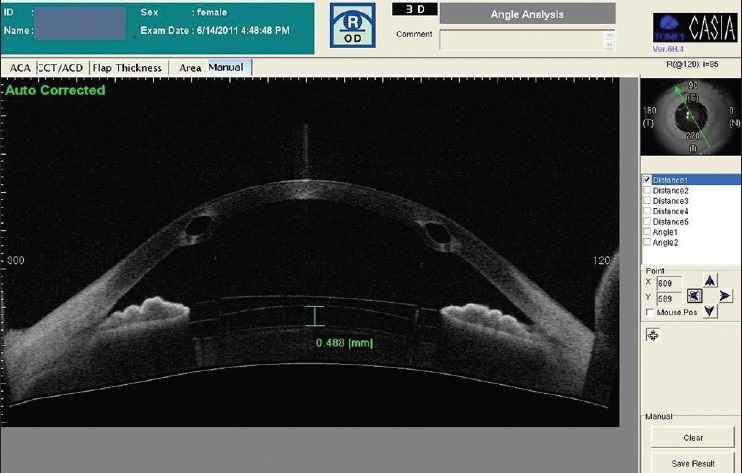This screenshot has height=473, width=742.
Task: Click the left arrow point control
Action: tap(695, 296)
